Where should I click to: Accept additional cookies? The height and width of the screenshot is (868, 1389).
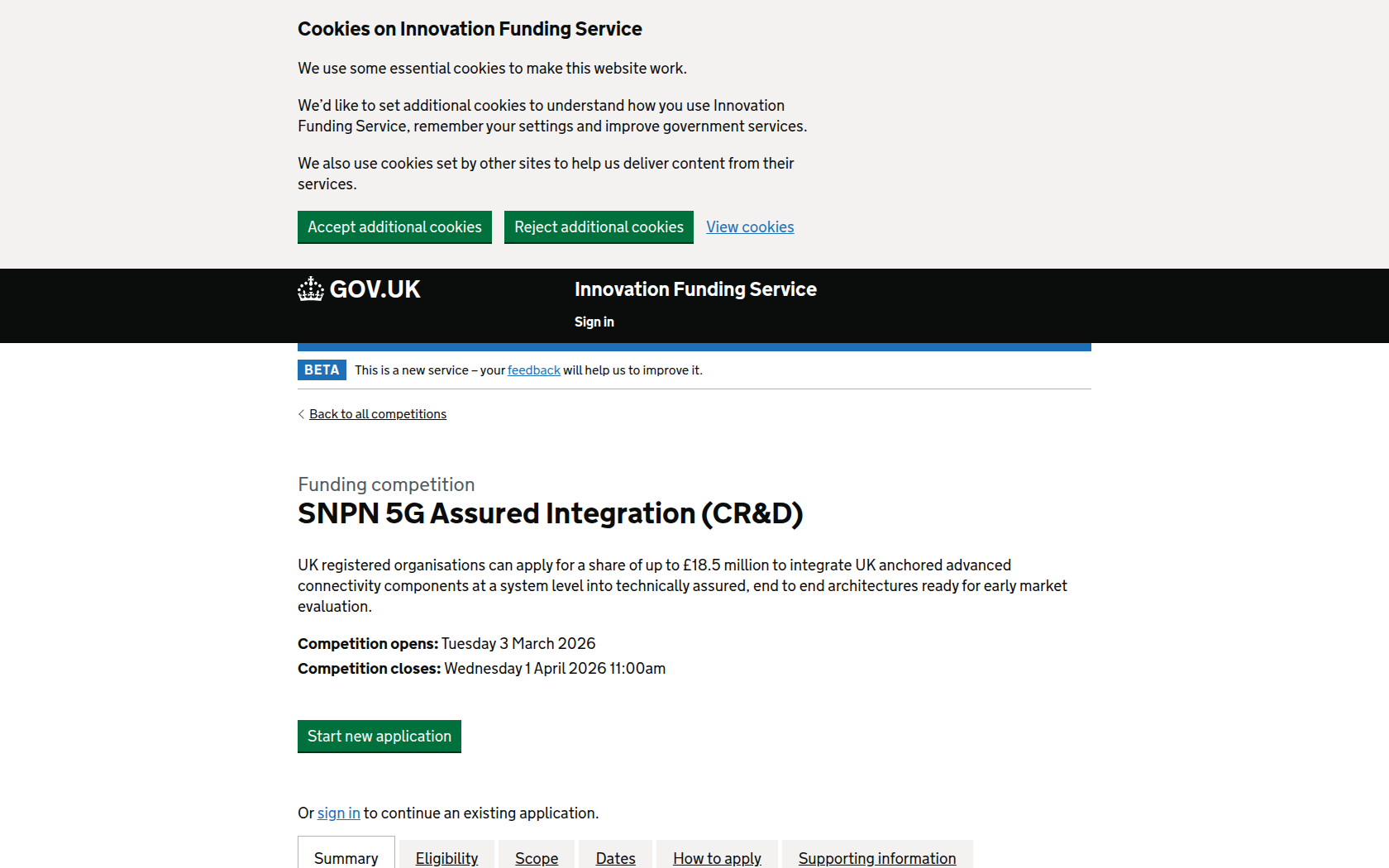click(x=394, y=227)
